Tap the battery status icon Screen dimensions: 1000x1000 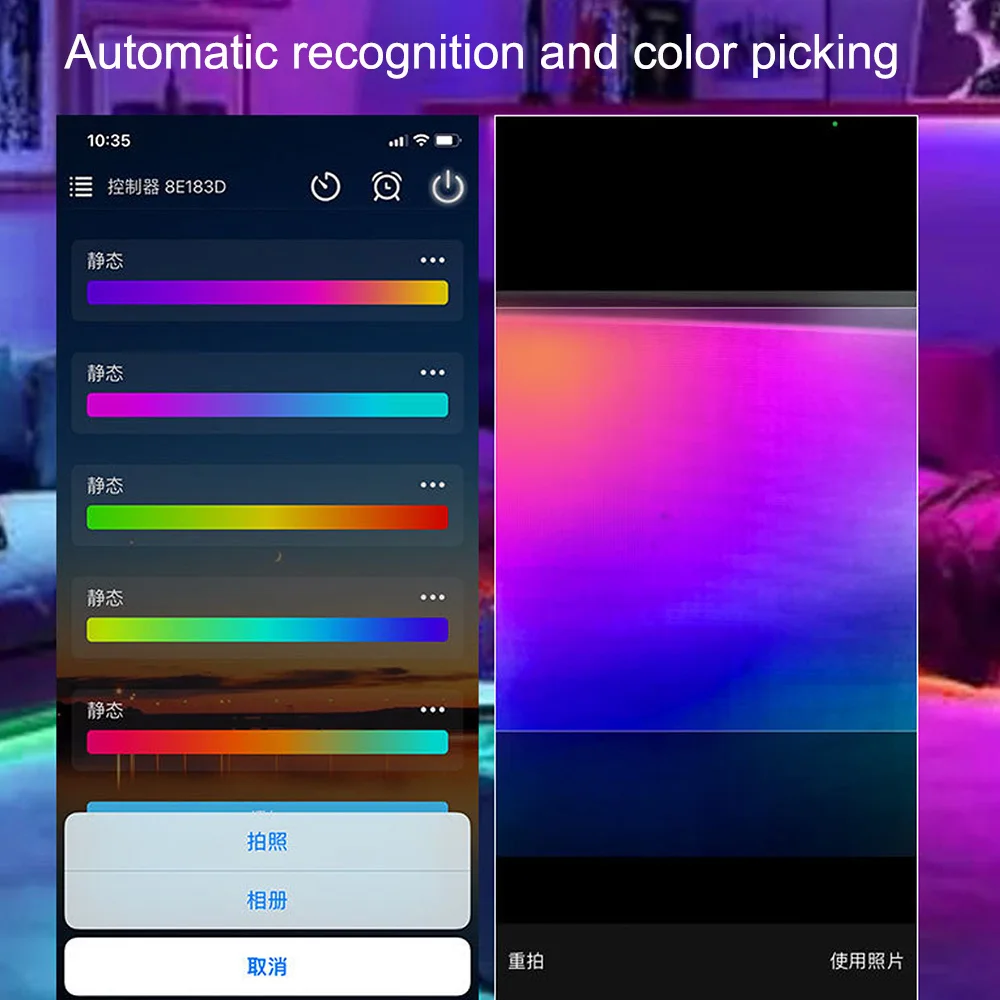[448, 140]
